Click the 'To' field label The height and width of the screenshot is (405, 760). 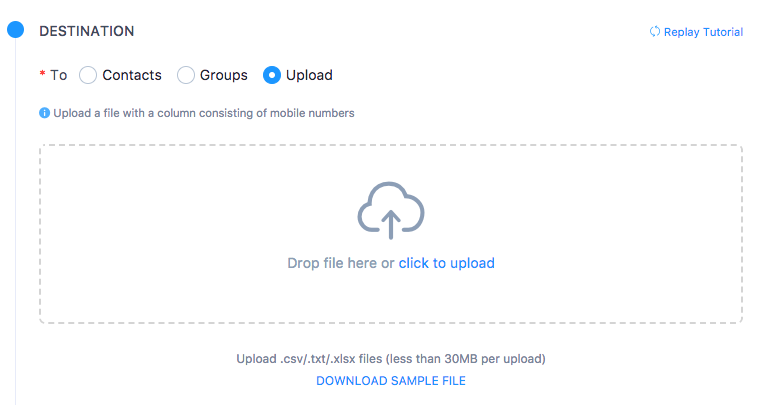pyautogui.click(x=59, y=75)
